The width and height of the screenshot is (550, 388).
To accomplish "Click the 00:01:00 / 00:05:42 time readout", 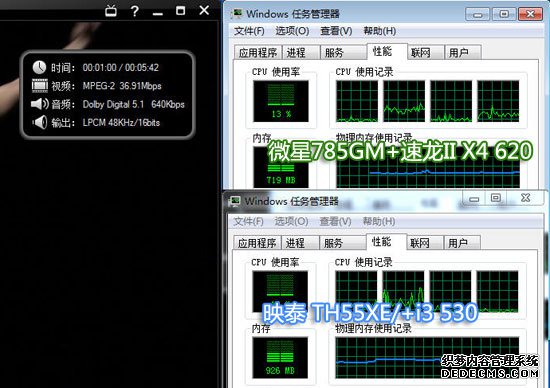I will [121, 67].
